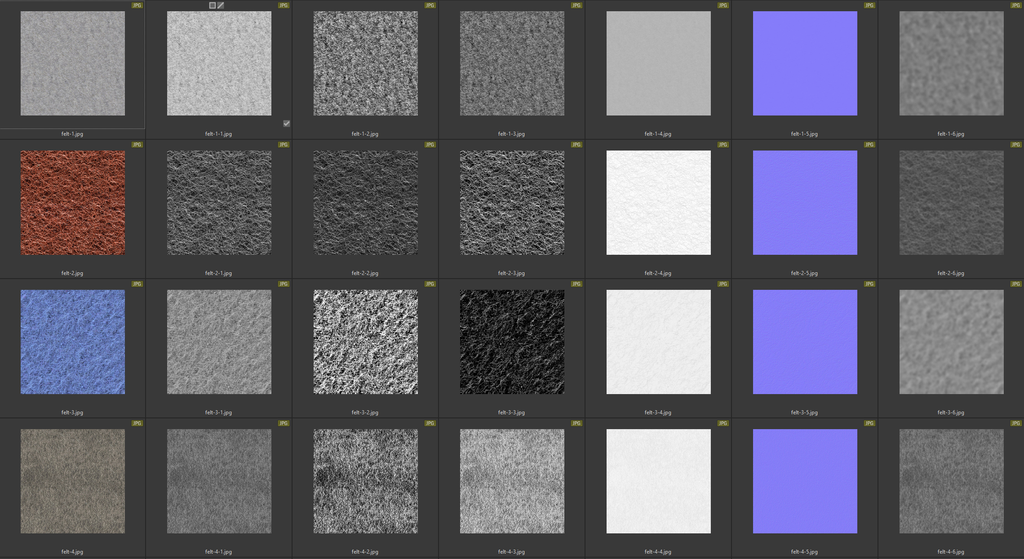
Task: Choose the felt-1-6.jpg blurry gray thumbnail
Action: (x=951, y=63)
